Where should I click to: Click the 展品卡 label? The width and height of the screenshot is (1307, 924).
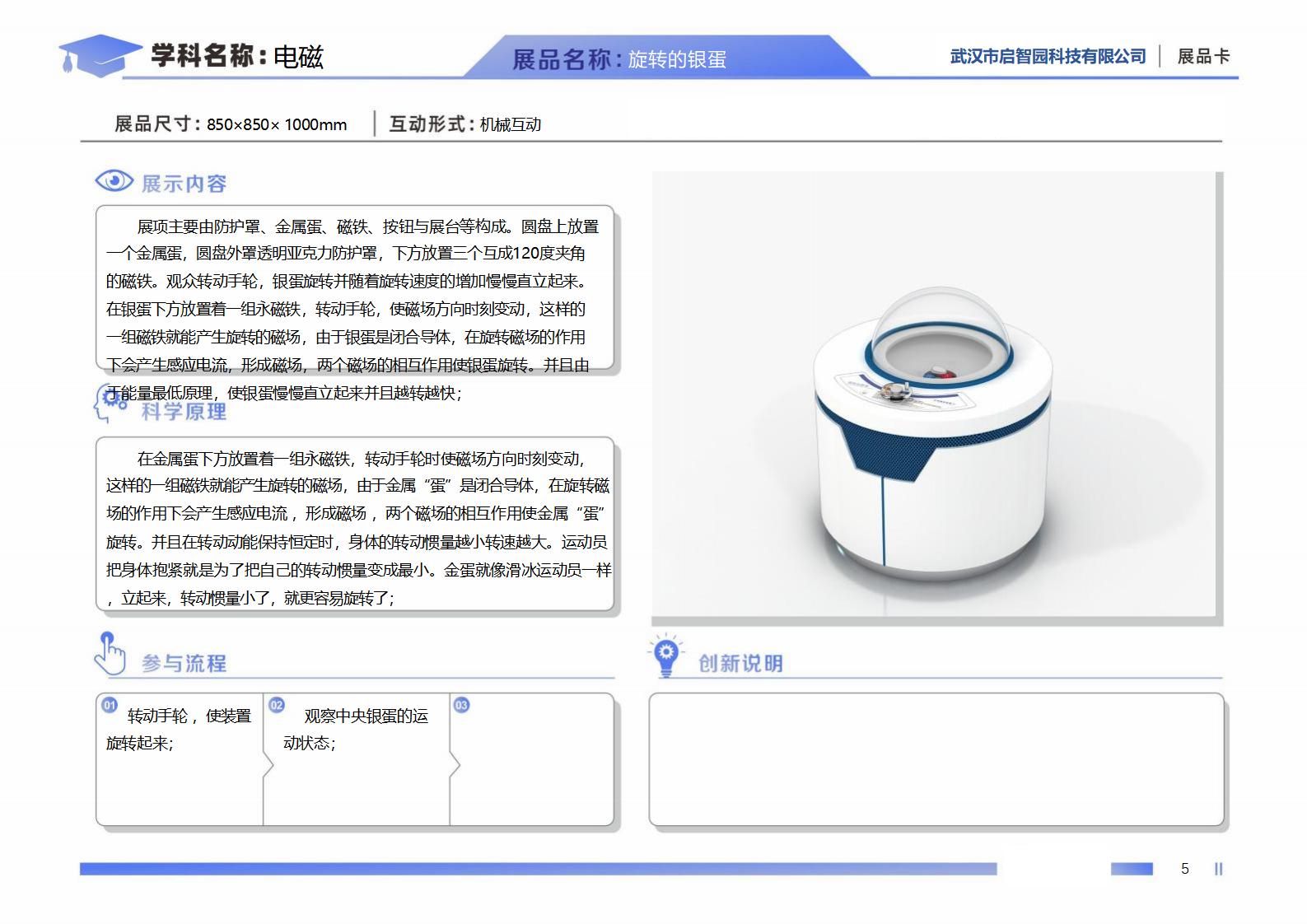(x=1203, y=56)
